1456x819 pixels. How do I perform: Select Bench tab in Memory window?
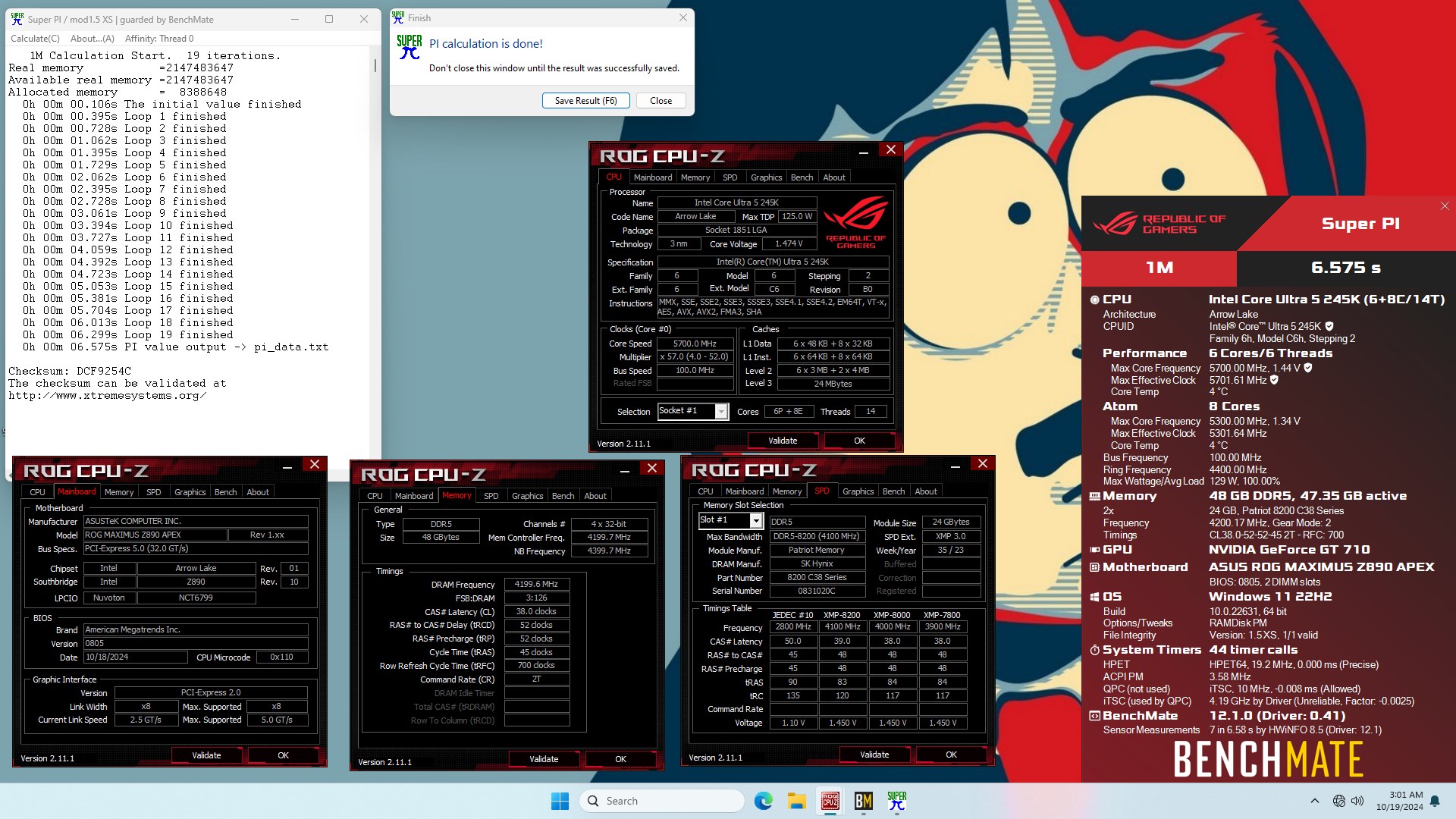tap(563, 496)
